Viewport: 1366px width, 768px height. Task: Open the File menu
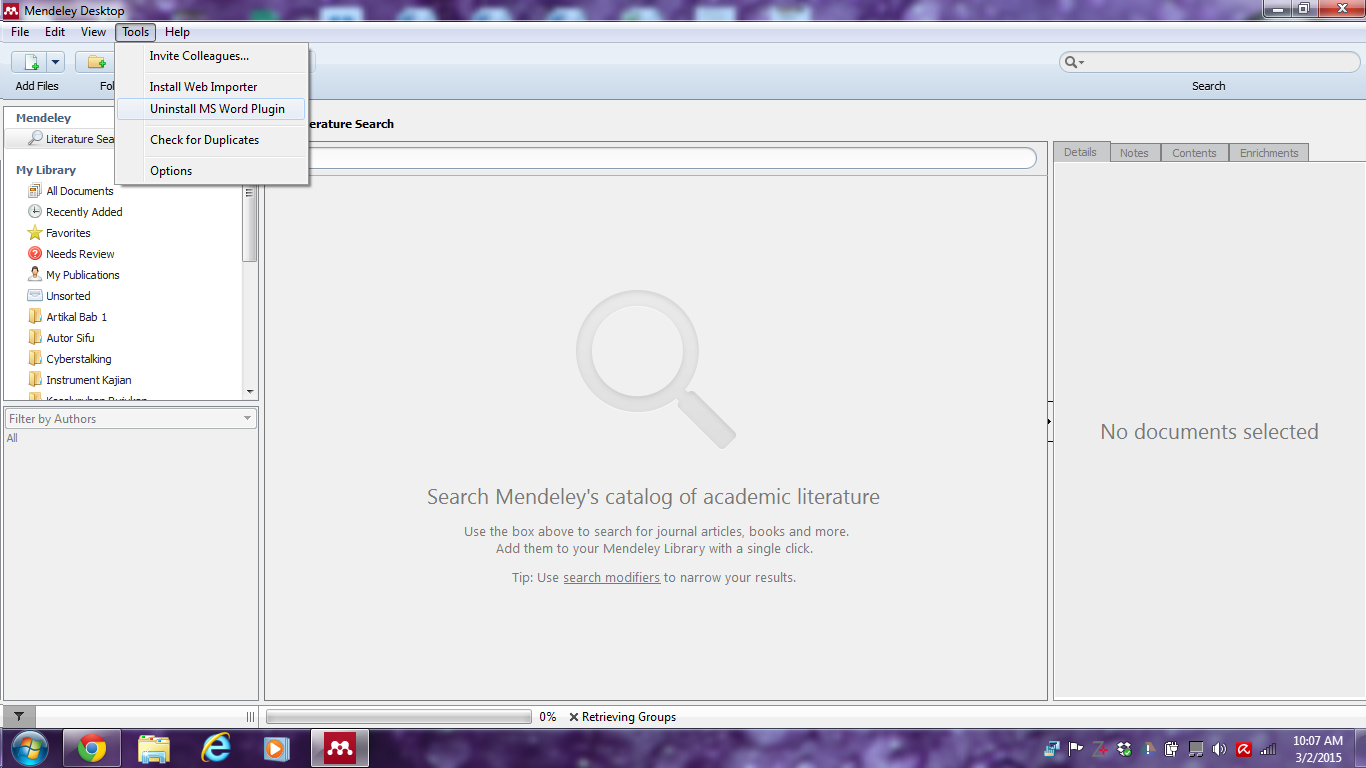[x=20, y=32]
